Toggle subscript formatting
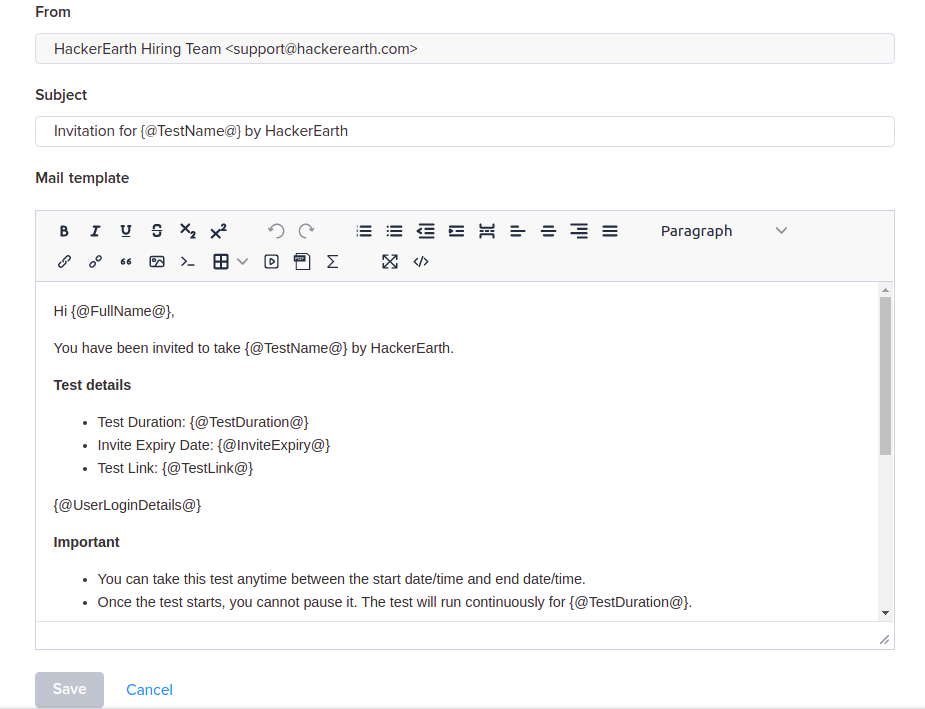The image size is (925, 709). (188, 231)
